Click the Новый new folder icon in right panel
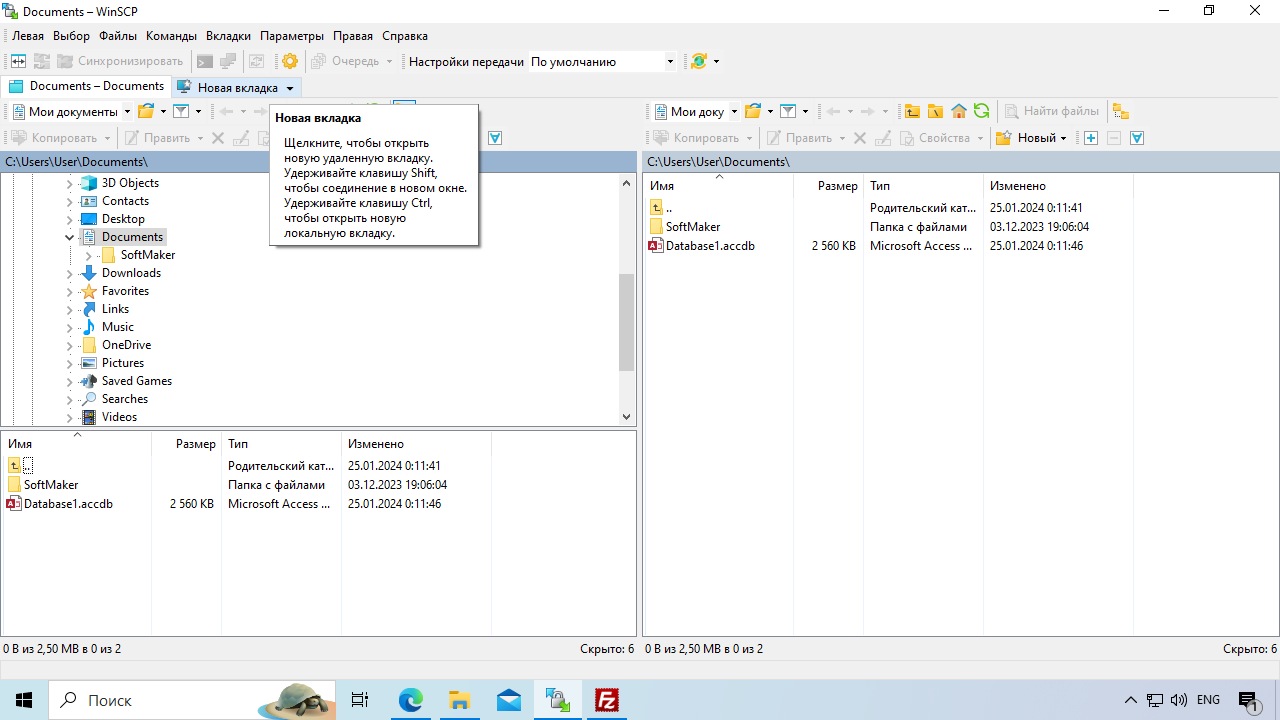This screenshot has height=720, width=1280. point(1003,138)
